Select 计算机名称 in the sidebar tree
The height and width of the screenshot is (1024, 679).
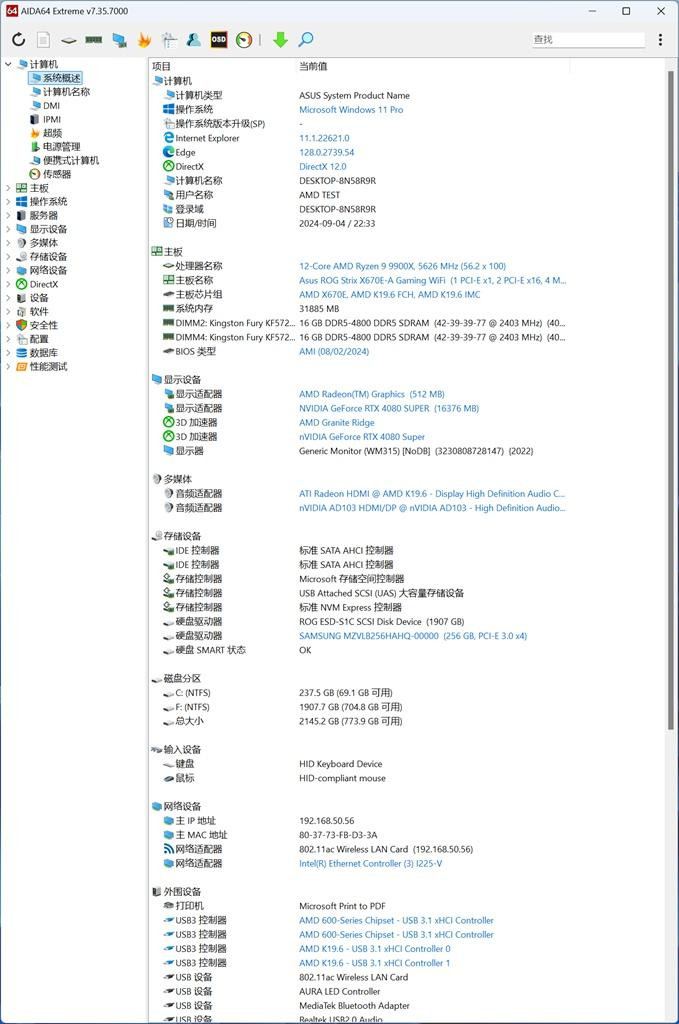coord(59,91)
